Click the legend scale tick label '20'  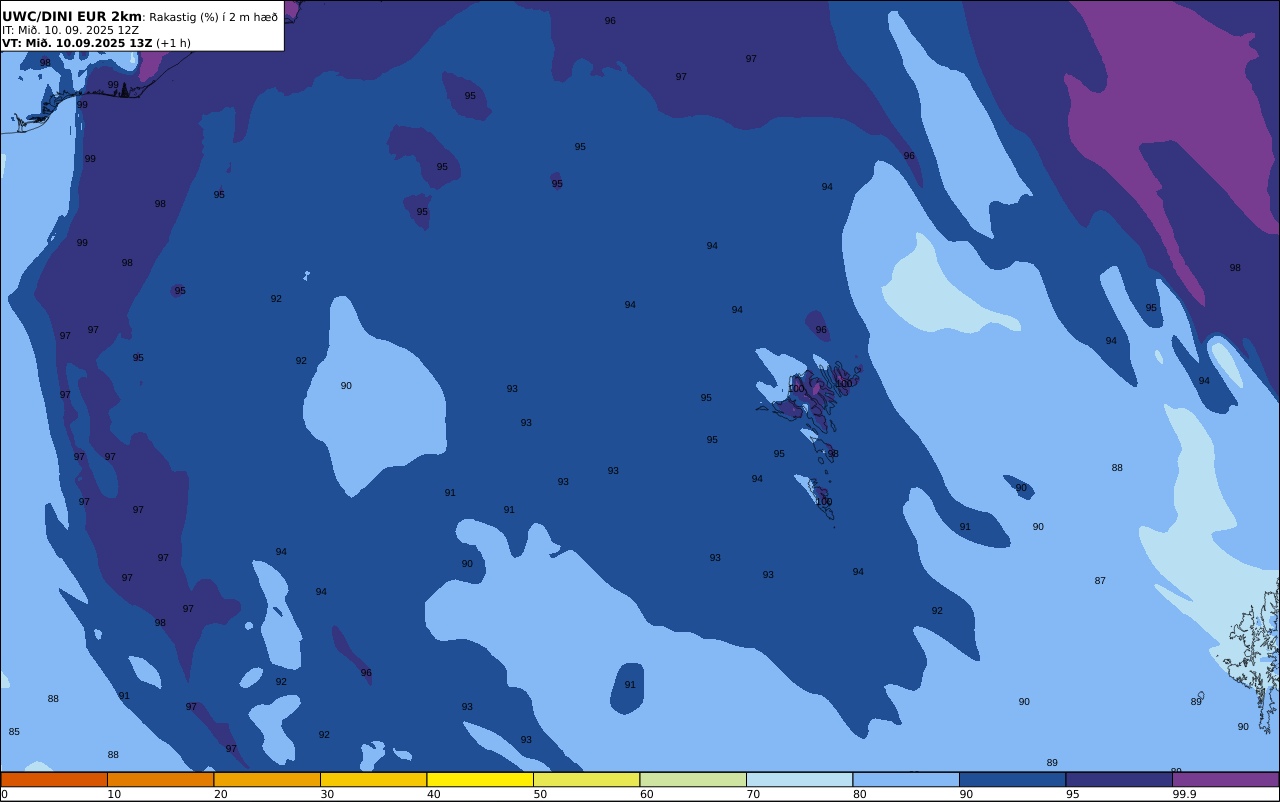pos(220,794)
